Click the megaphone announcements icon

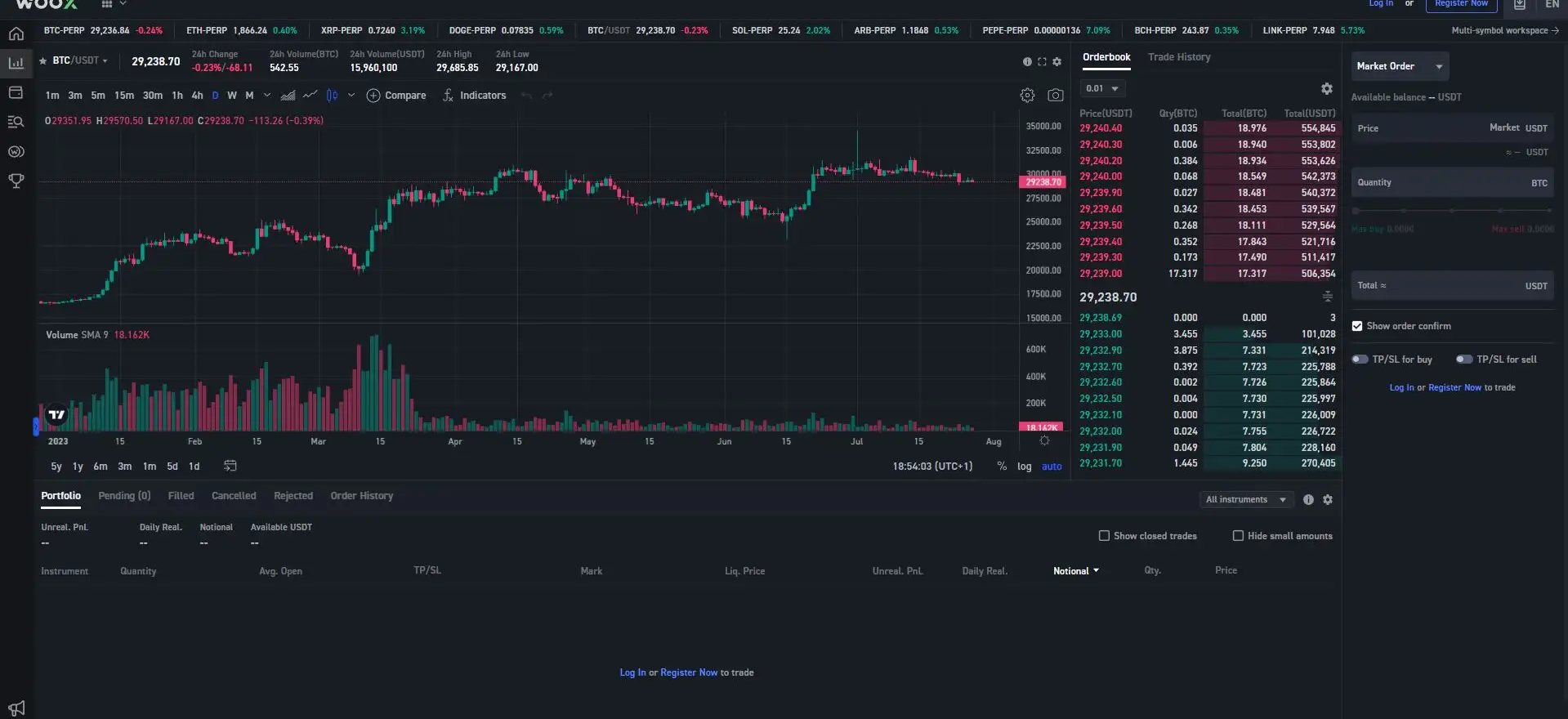point(16,708)
